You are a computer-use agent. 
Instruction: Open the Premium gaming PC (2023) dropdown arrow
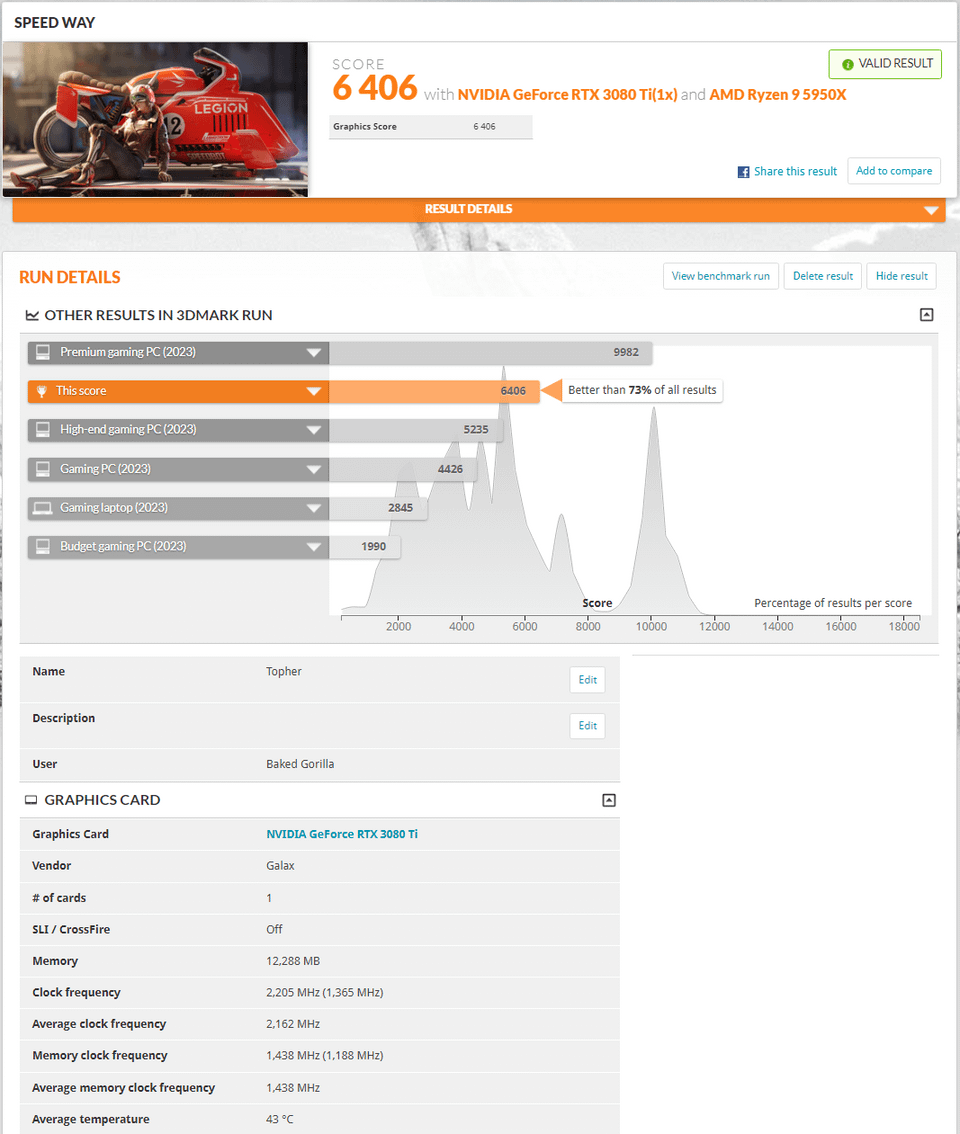click(313, 352)
